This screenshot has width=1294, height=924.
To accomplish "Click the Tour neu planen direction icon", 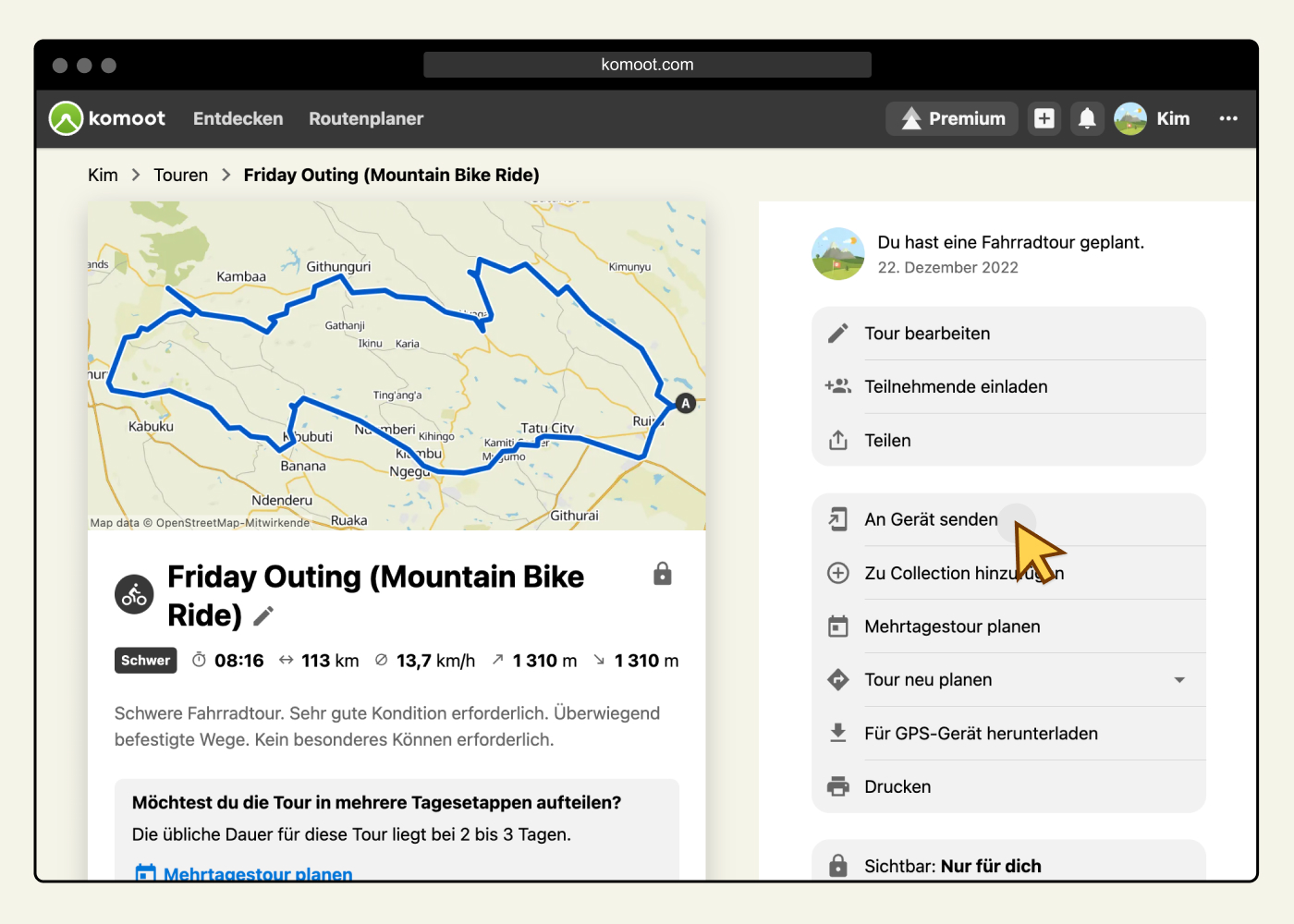I will [837, 679].
